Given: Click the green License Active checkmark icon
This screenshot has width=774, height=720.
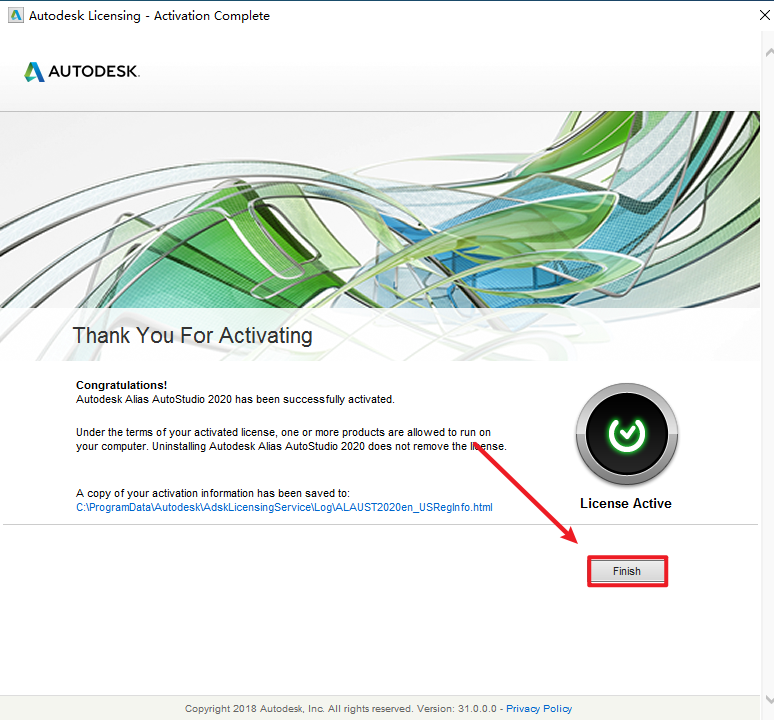Looking at the screenshot, I should click(x=626, y=434).
